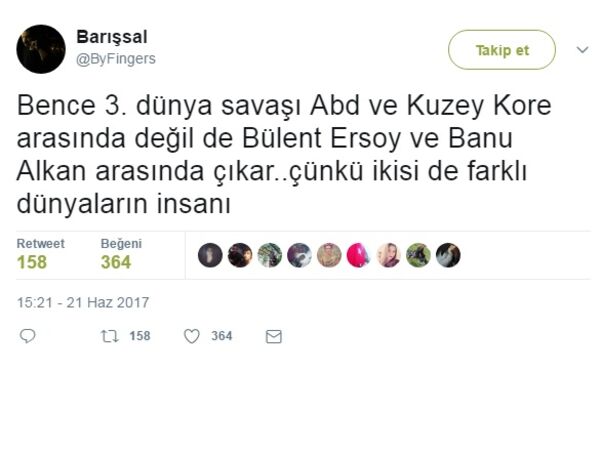Open the tweet timestamp 15:21 - 21 Haz 2017
The height and width of the screenshot is (454, 600).
pyautogui.click(x=83, y=302)
